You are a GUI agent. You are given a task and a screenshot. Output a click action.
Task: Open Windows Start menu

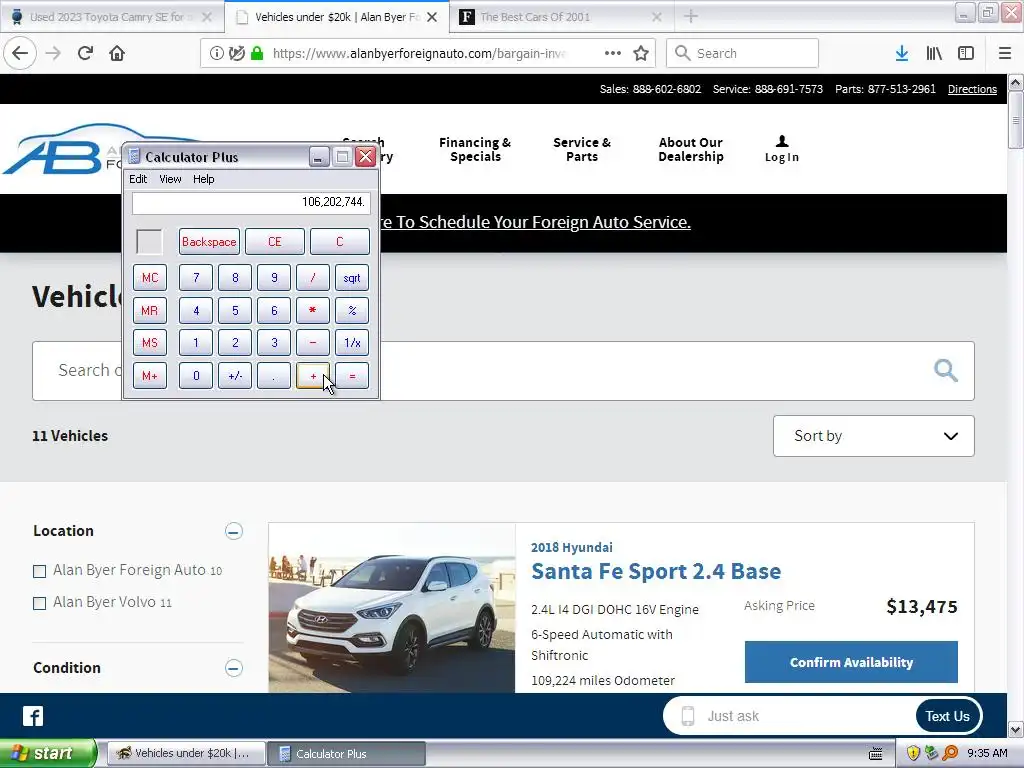47,753
